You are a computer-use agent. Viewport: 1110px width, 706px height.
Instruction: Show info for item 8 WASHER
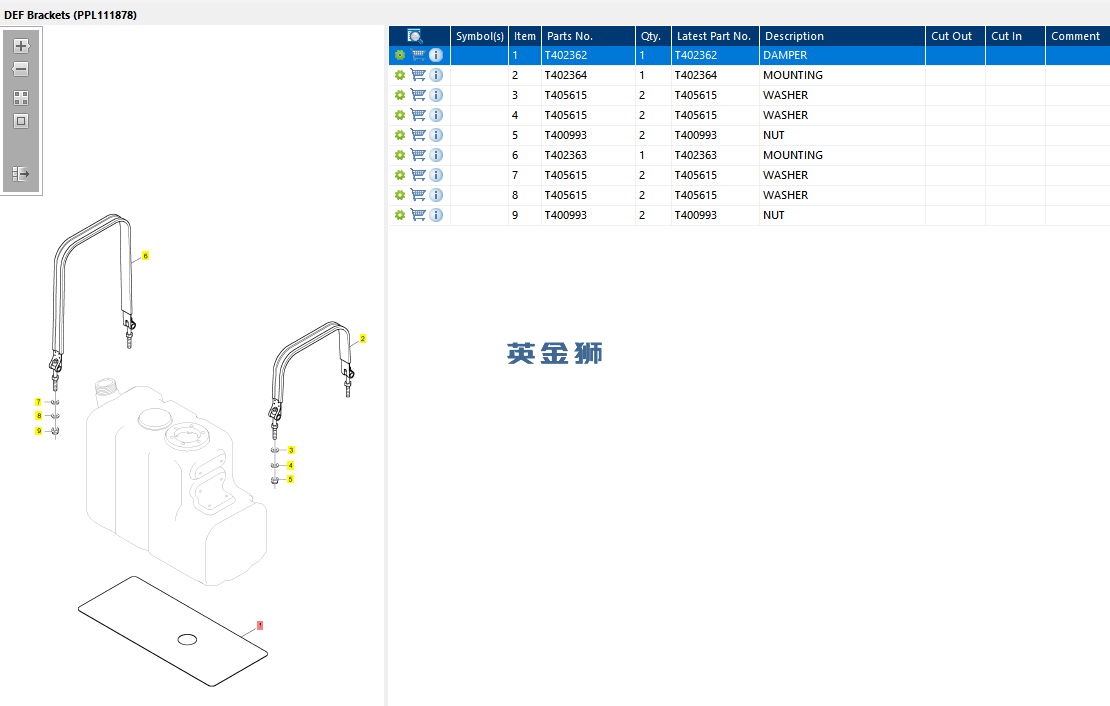point(436,195)
